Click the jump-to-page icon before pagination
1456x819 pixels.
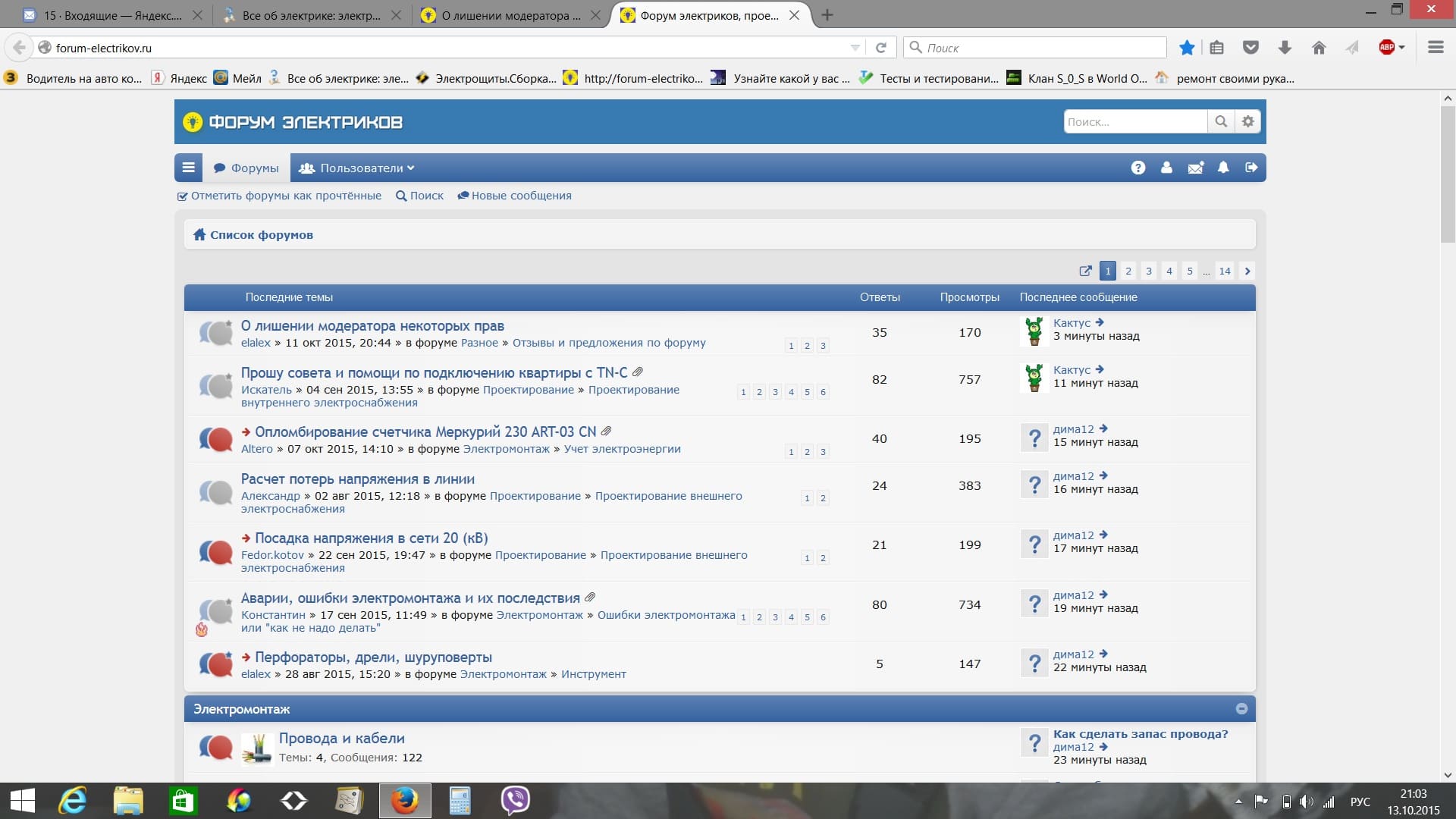point(1085,271)
